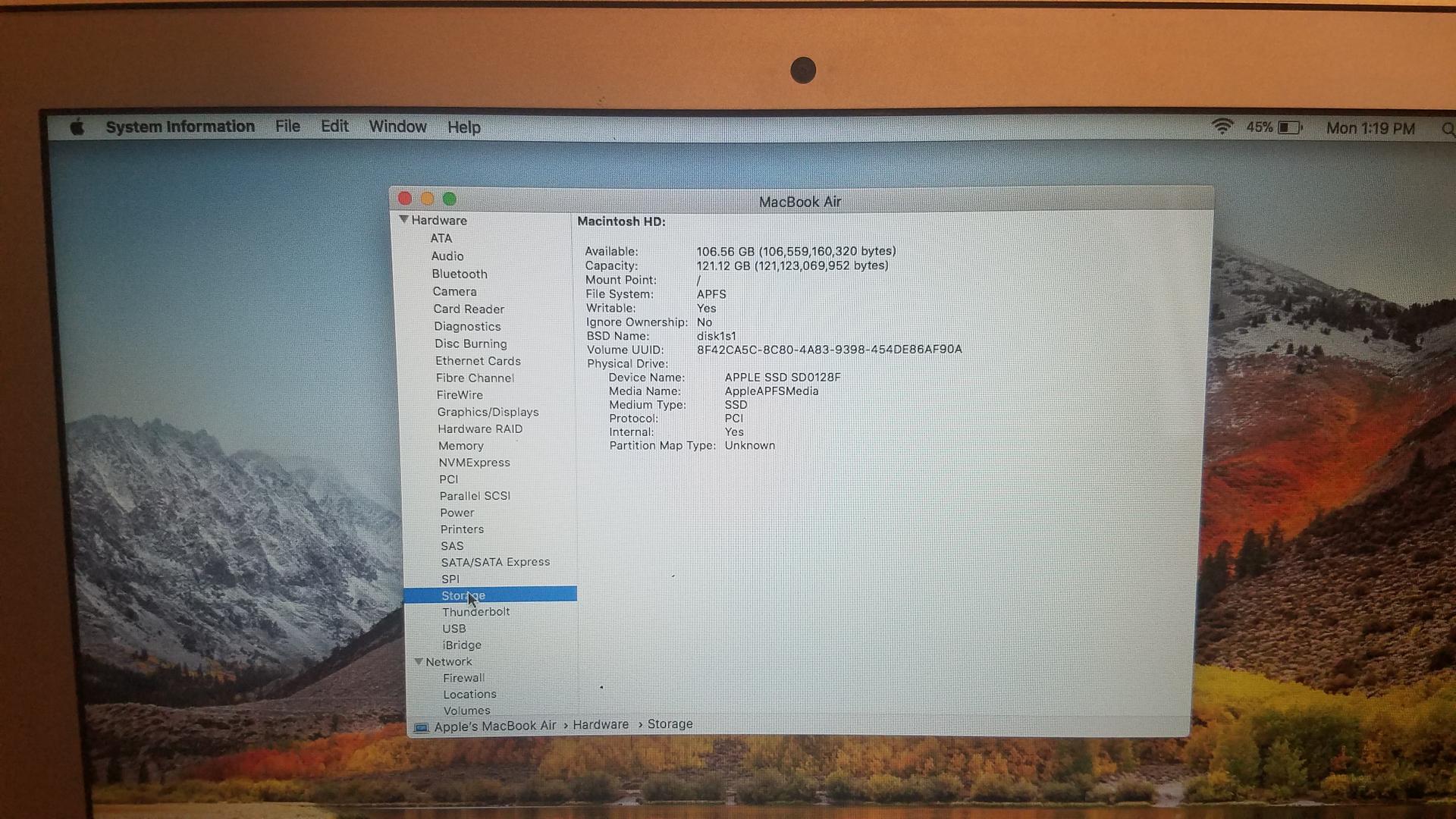
Task: Click the 121.12 GB capacity value
Action: pyautogui.click(x=792, y=265)
